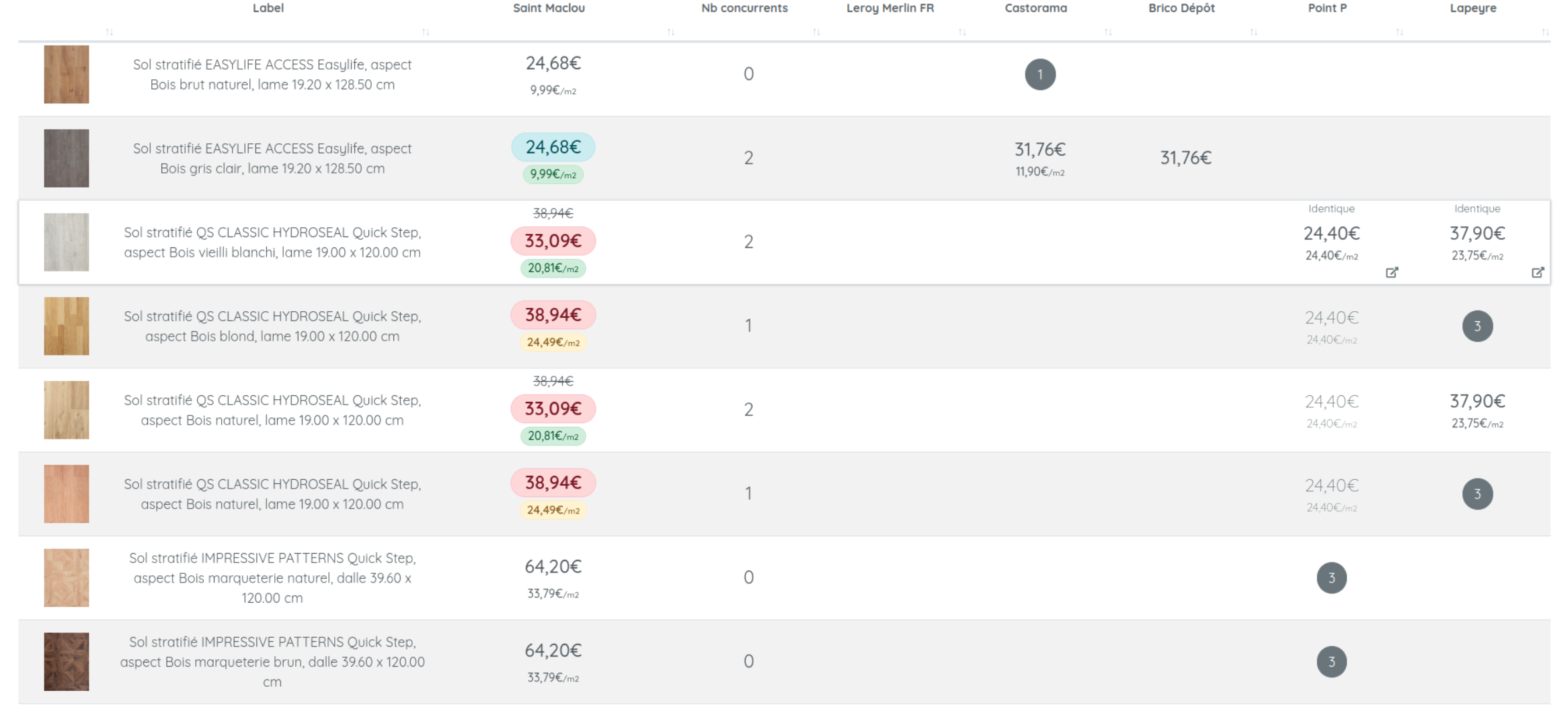Click the sort arrows for Saint Maclou column
Viewport: 1568px width, 711px height.
pyautogui.click(x=670, y=32)
